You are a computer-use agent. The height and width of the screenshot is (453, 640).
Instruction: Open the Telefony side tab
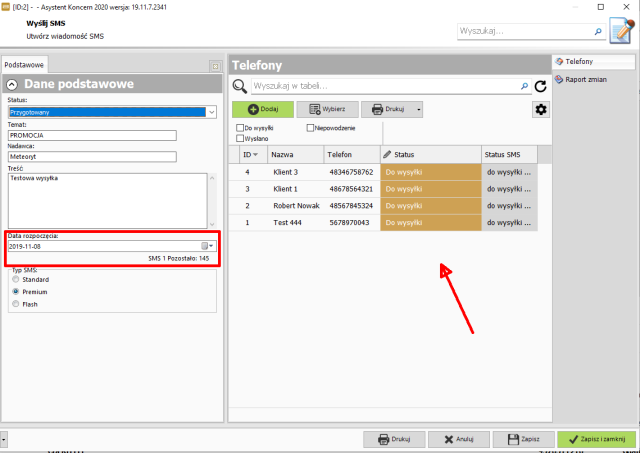pos(594,62)
